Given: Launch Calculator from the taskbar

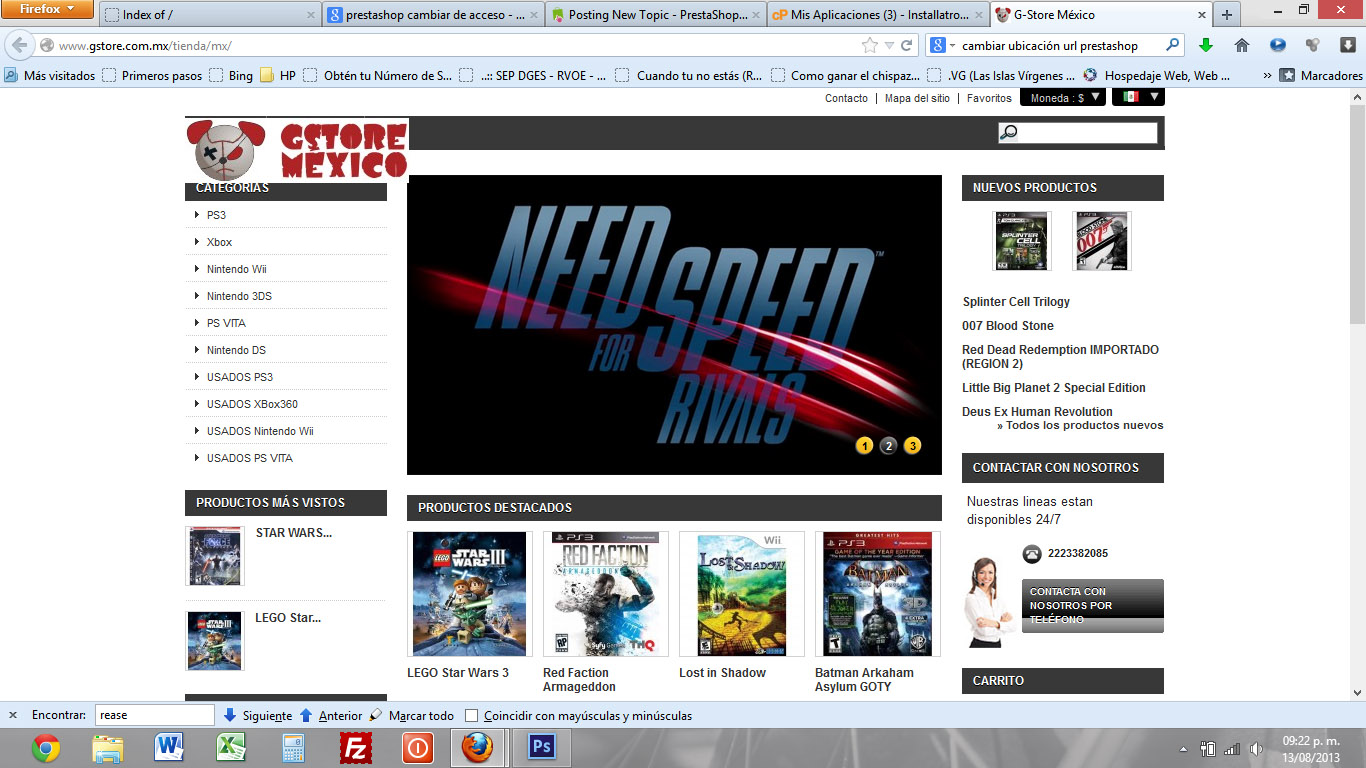Looking at the screenshot, I should (293, 748).
